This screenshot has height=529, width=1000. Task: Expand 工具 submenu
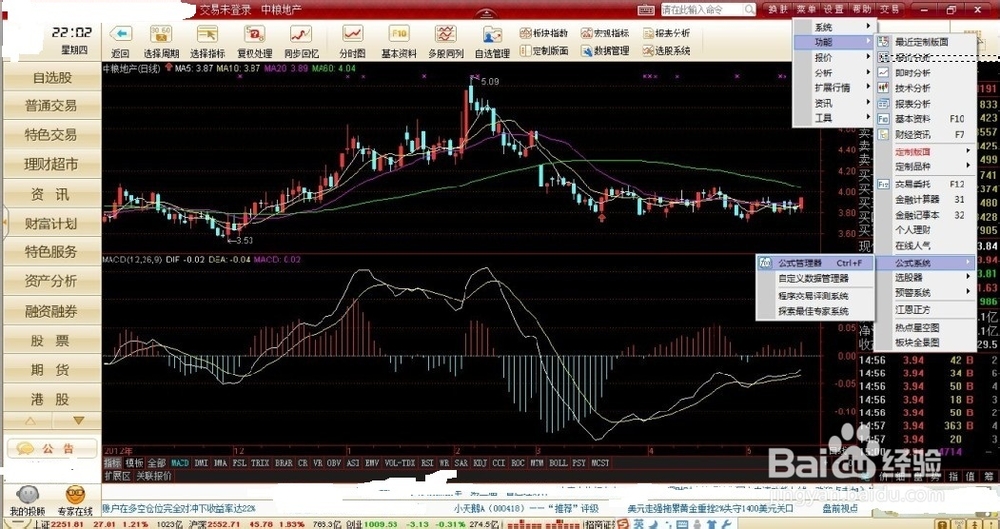pos(834,119)
